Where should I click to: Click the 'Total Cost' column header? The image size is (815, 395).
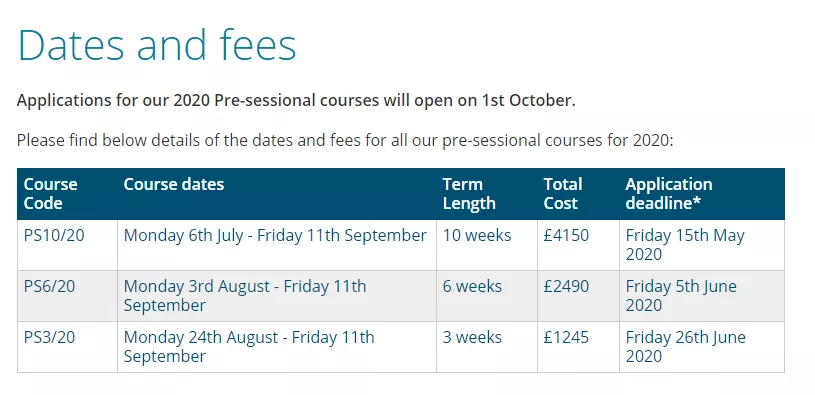579,194
